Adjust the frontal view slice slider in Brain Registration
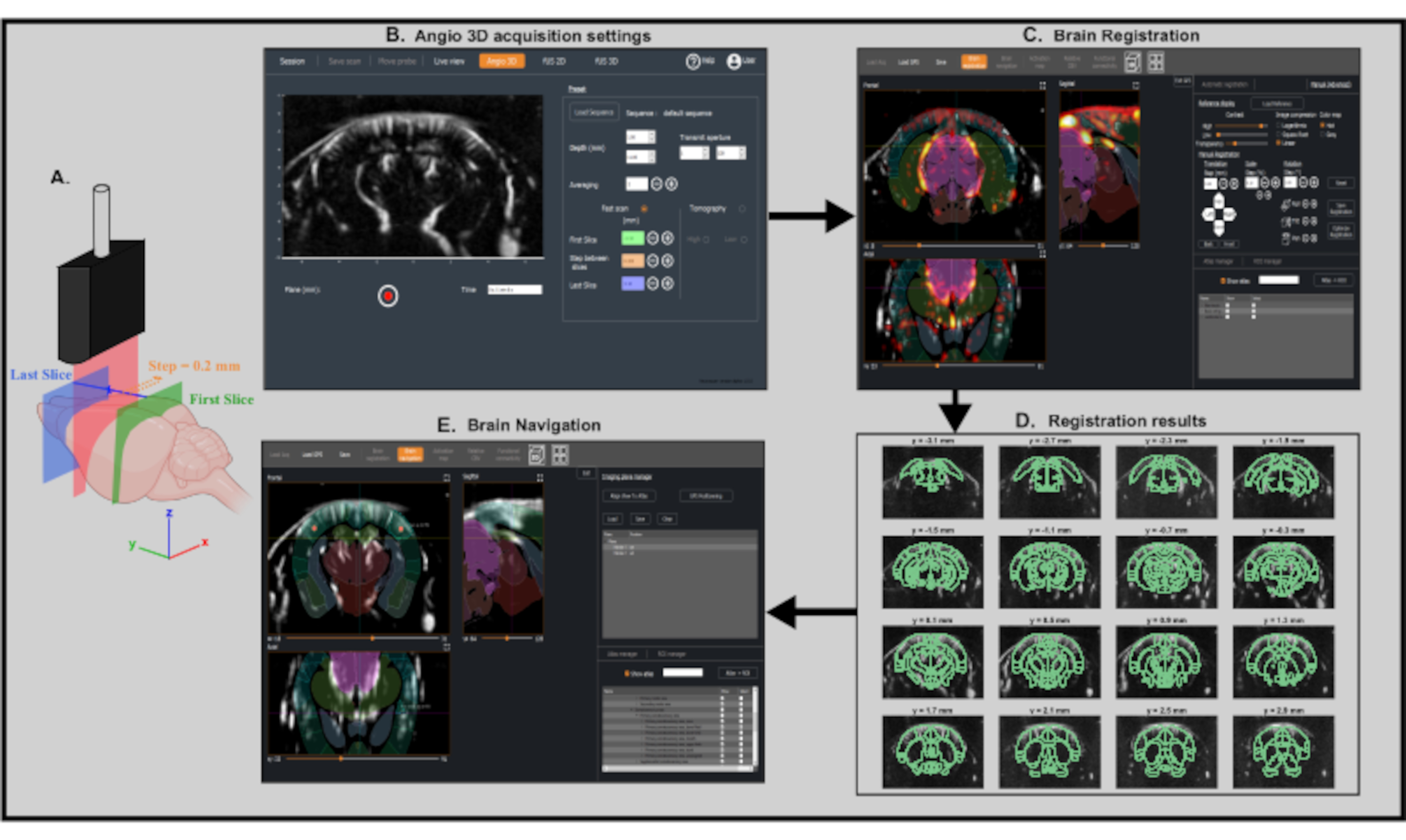 (919, 245)
